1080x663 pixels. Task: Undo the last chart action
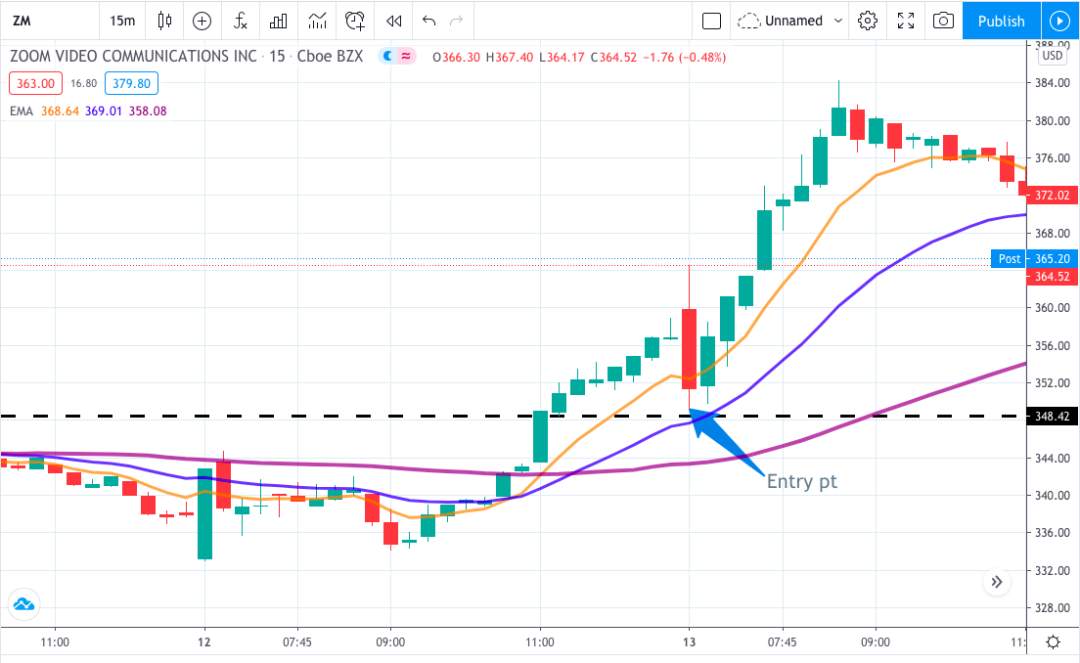pyautogui.click(x=429, y=21)
